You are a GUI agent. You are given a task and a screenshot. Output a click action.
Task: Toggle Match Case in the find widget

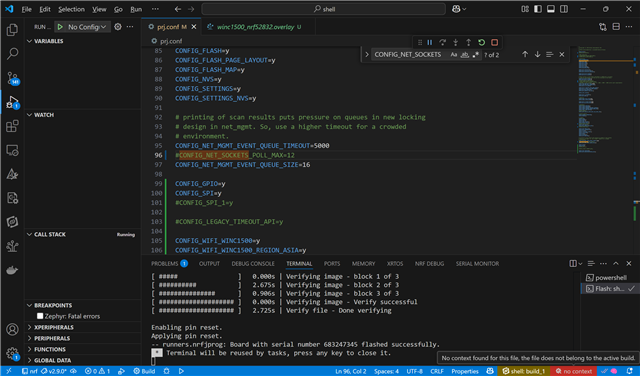click(453, 54)
